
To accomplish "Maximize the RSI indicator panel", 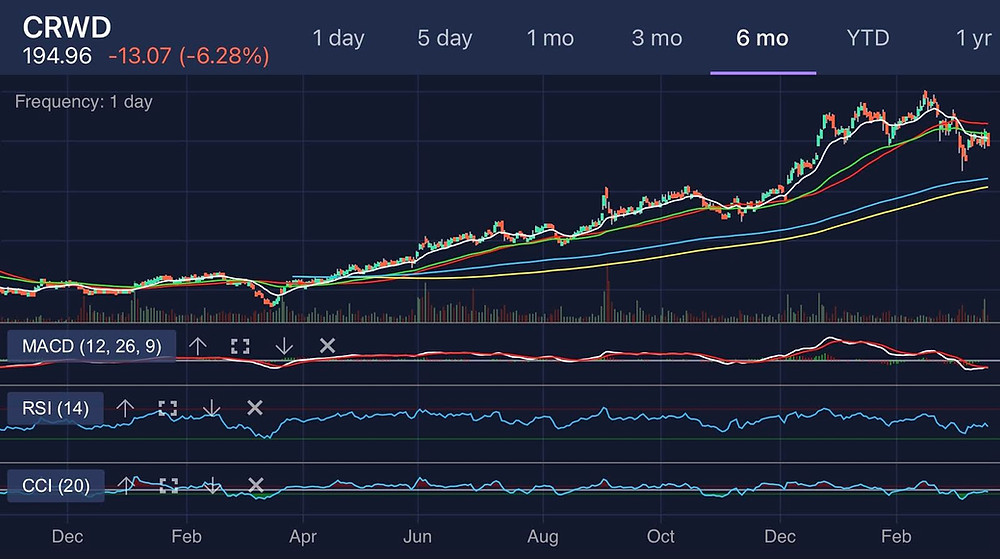I will (x=168, y=408).
